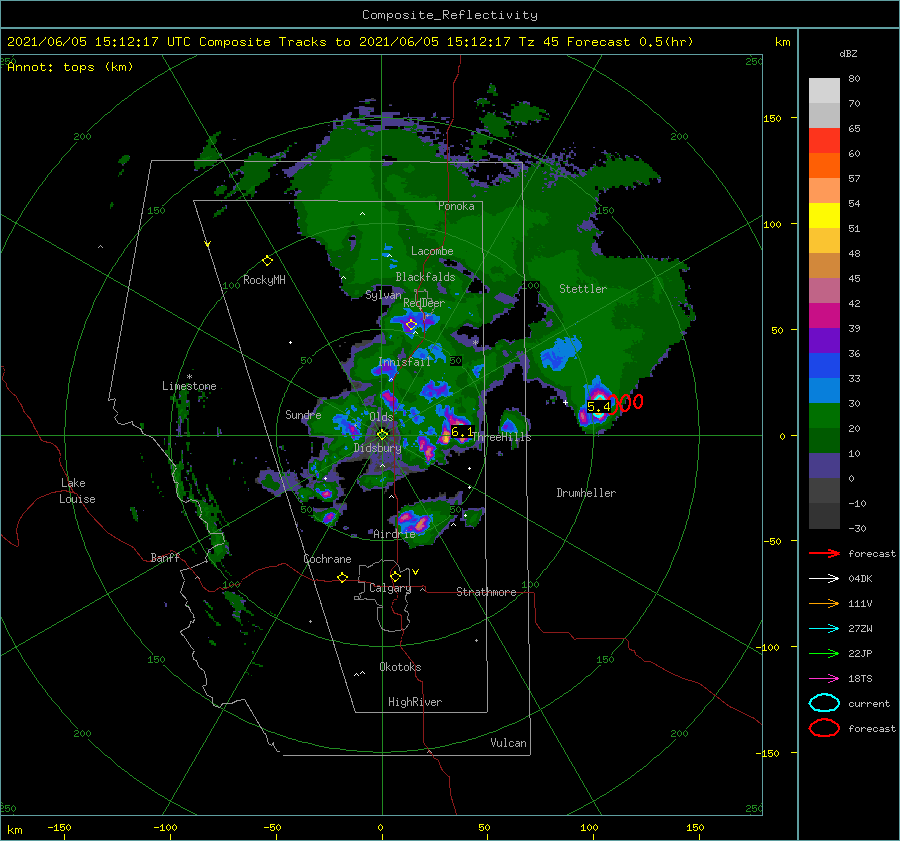Click the Vulcan town label
This screenshot has width=900, height=841.
pos(508,743)
